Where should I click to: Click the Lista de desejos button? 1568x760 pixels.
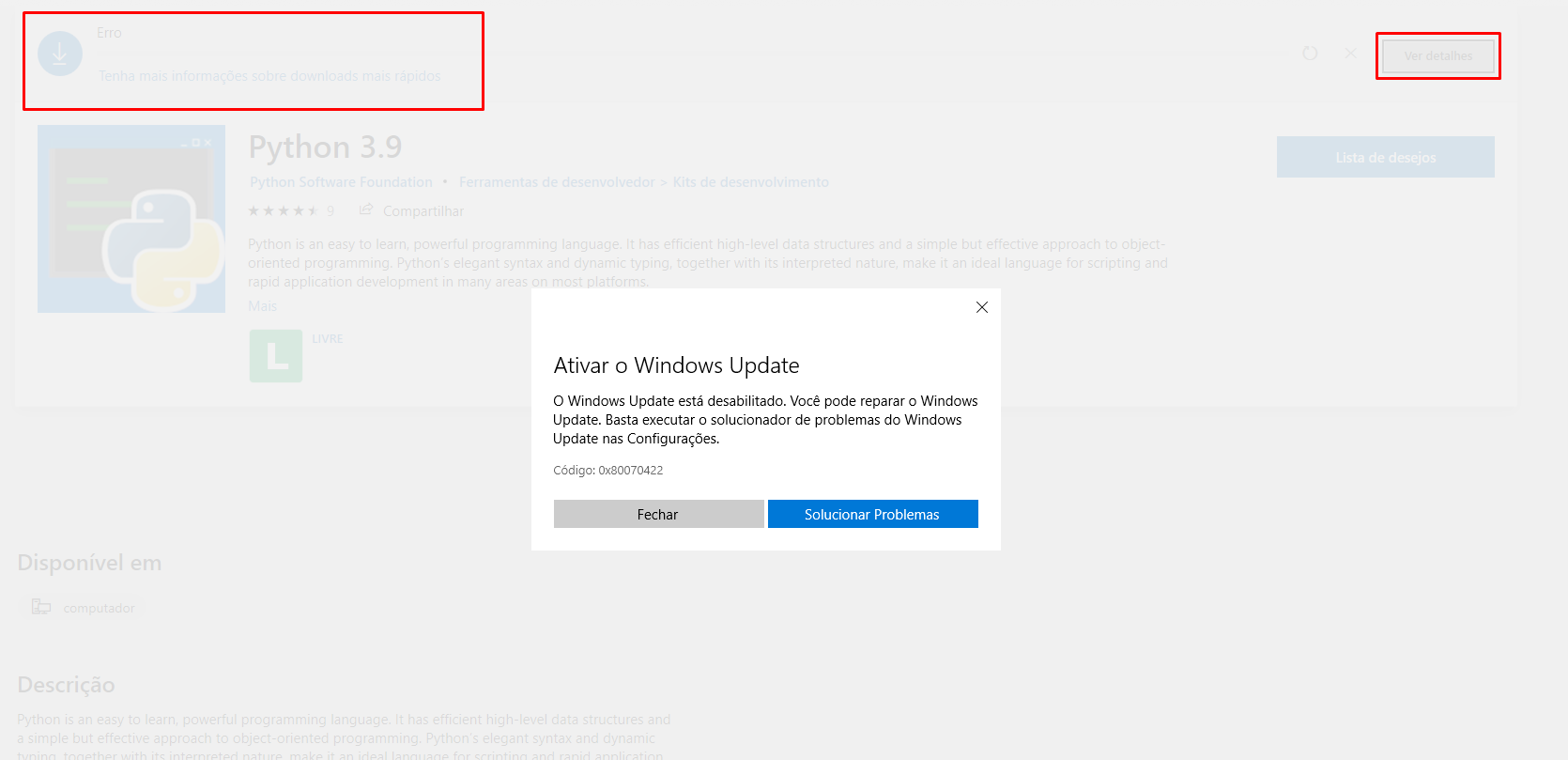pos(1386,157)
